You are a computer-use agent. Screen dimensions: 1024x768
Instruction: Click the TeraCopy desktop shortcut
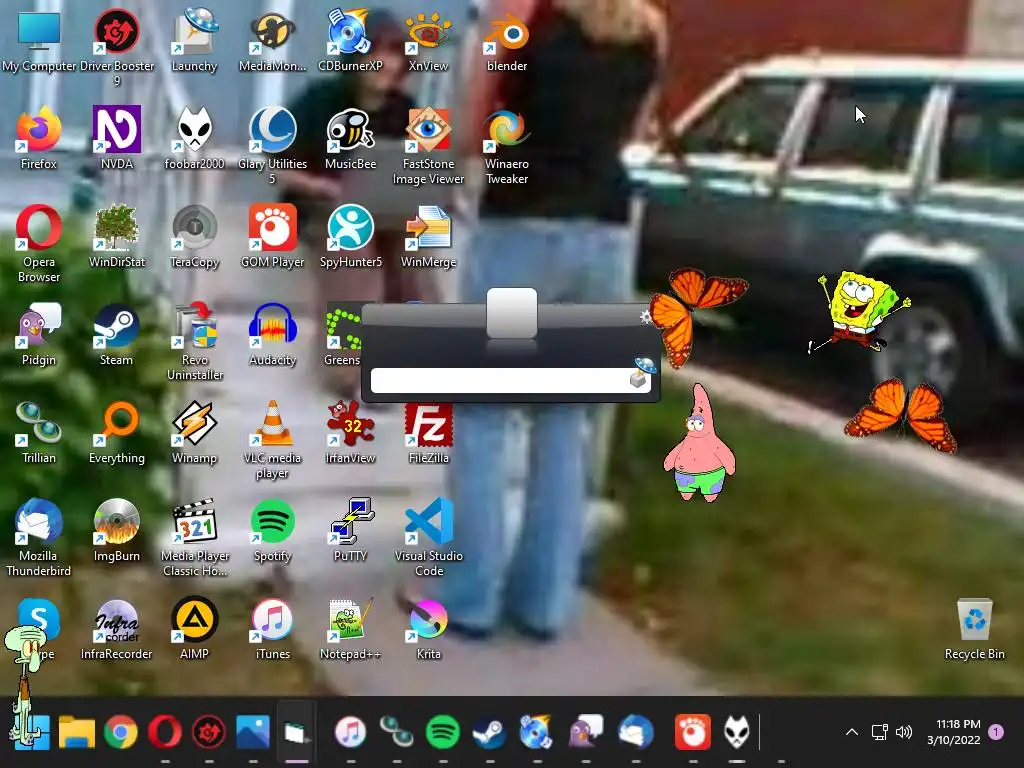click(195, 236)
